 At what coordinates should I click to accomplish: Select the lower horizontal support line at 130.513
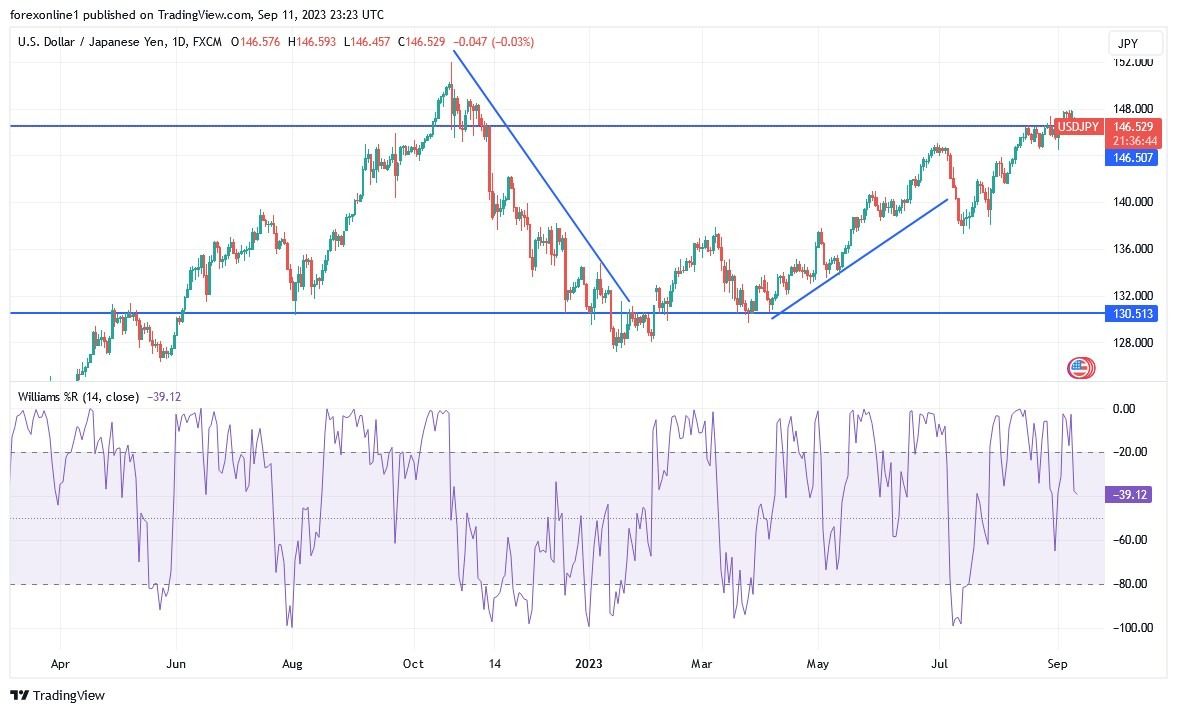click(x=557, y=313)
